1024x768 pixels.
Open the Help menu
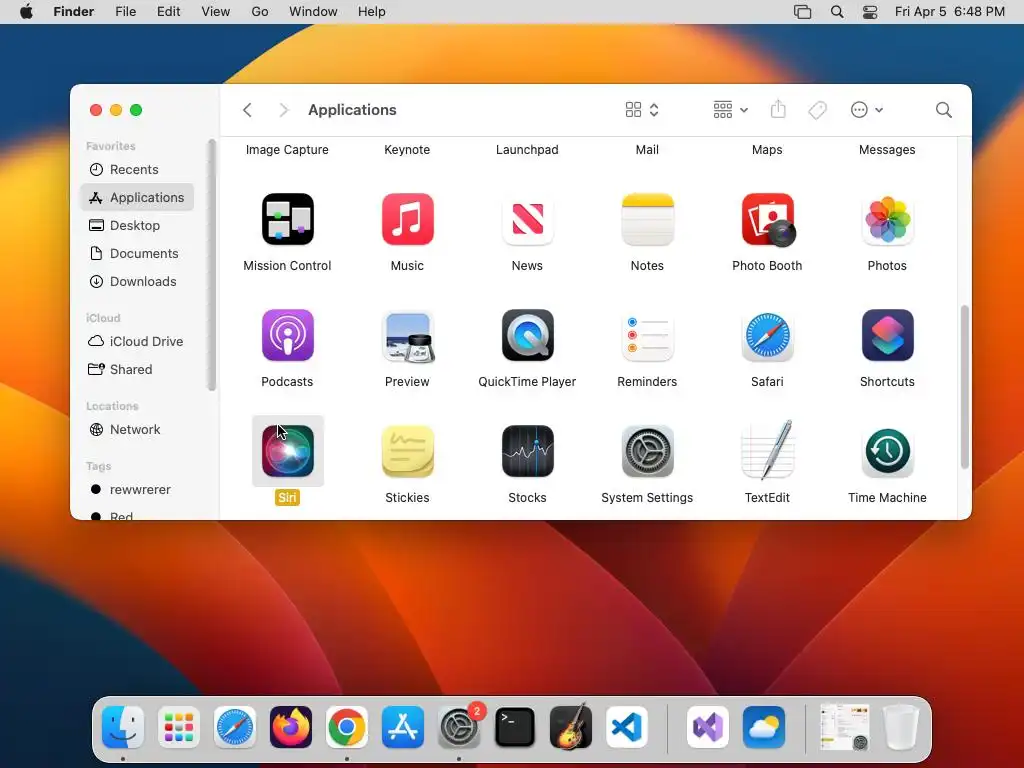[x=372, y=12]
